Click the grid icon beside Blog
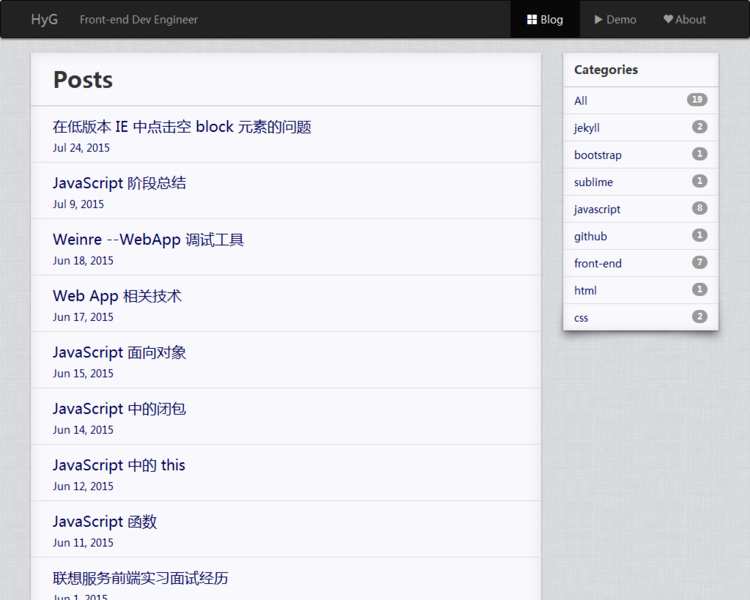Screen dimensions: 750x600 [x=532, y=20]
